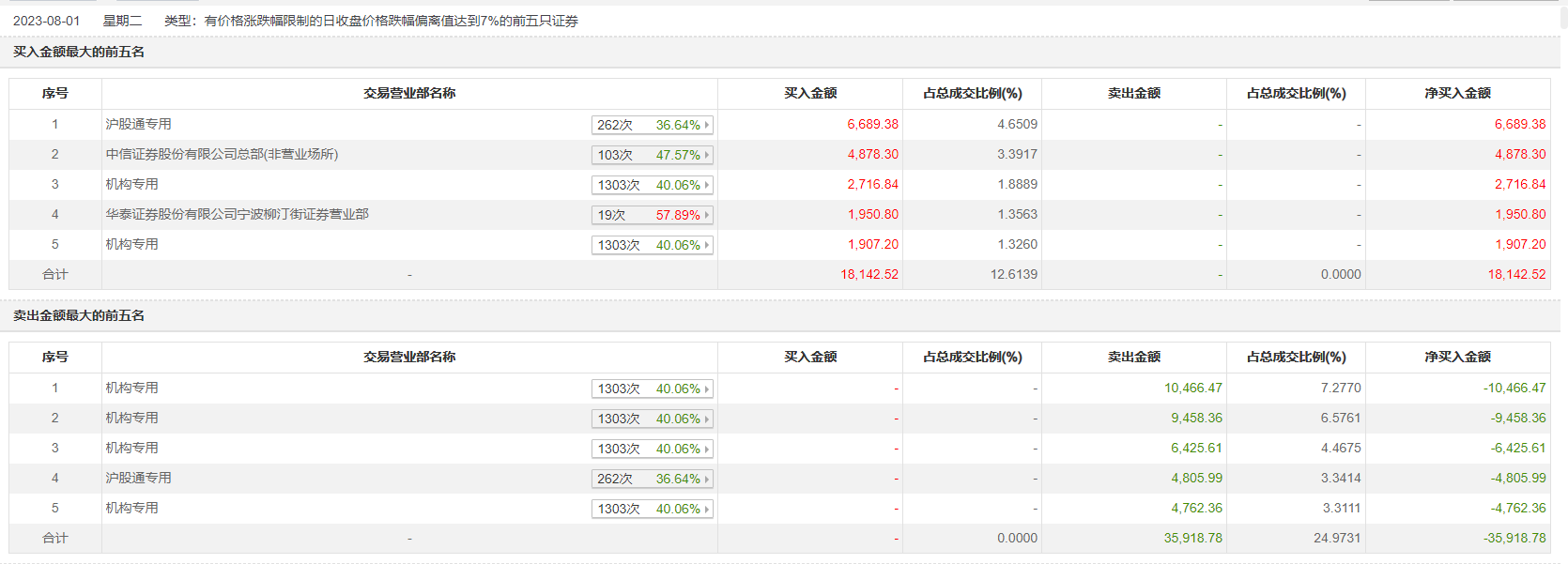The image size is (1568, 564).
Task: Click the arrow in the 19次 57.89% box
Action: click(706, 215)
